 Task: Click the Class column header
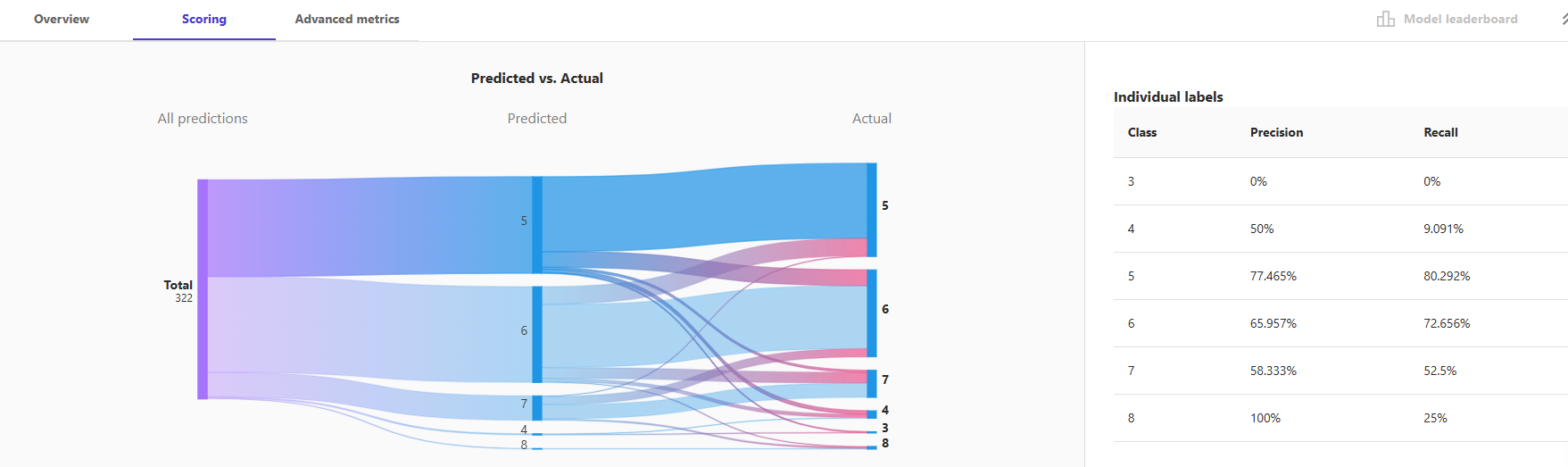[1141, 132]
